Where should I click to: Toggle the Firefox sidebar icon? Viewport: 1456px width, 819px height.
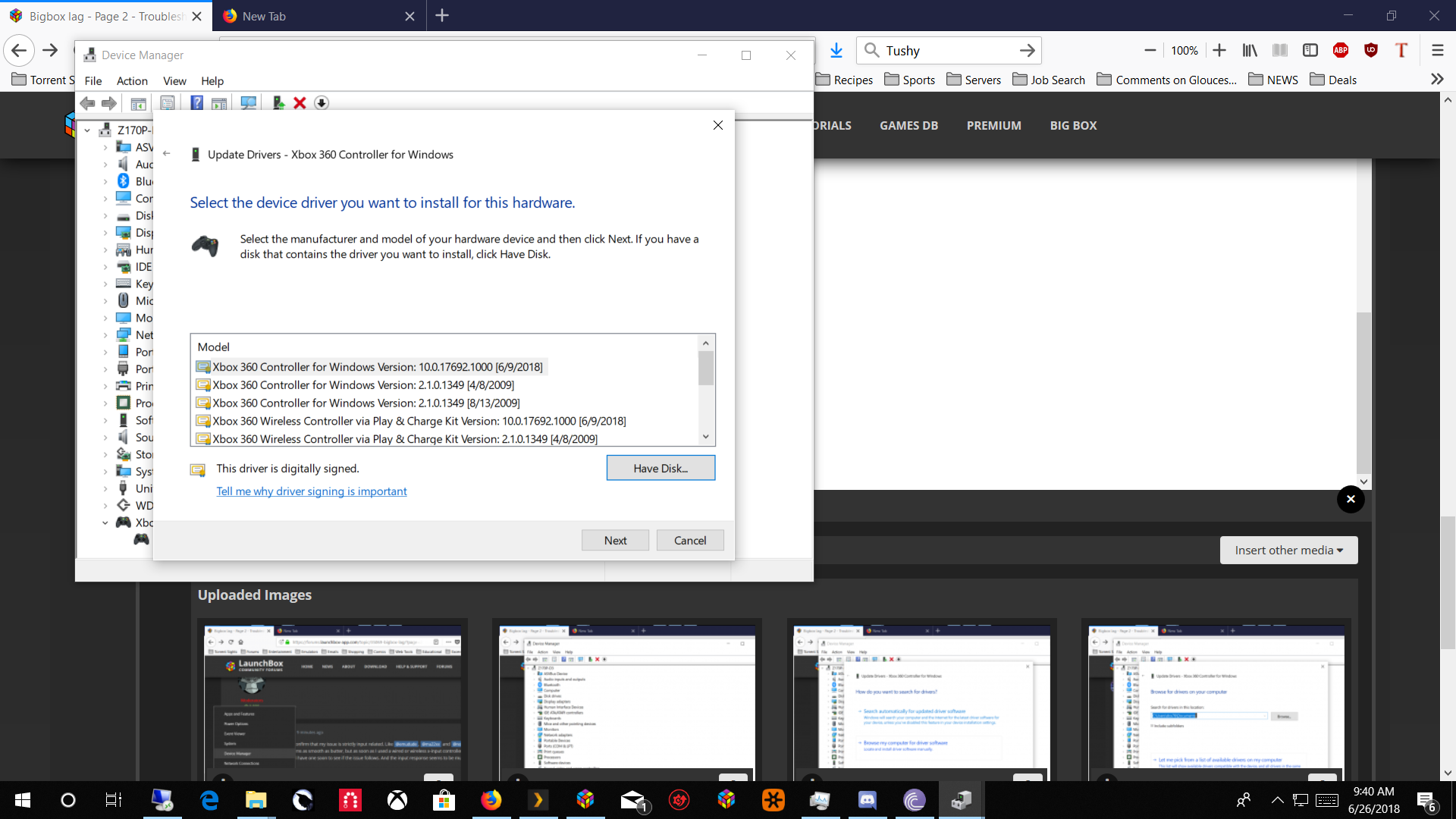(1310, 50)
